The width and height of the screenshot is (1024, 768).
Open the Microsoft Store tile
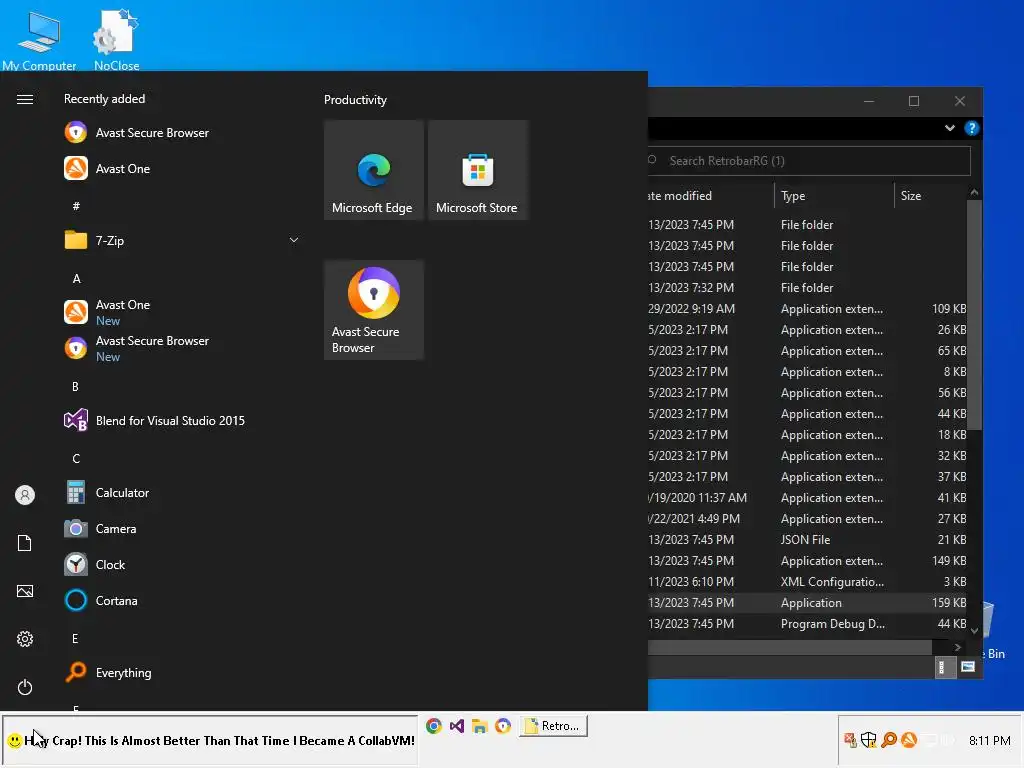(477, 170)
